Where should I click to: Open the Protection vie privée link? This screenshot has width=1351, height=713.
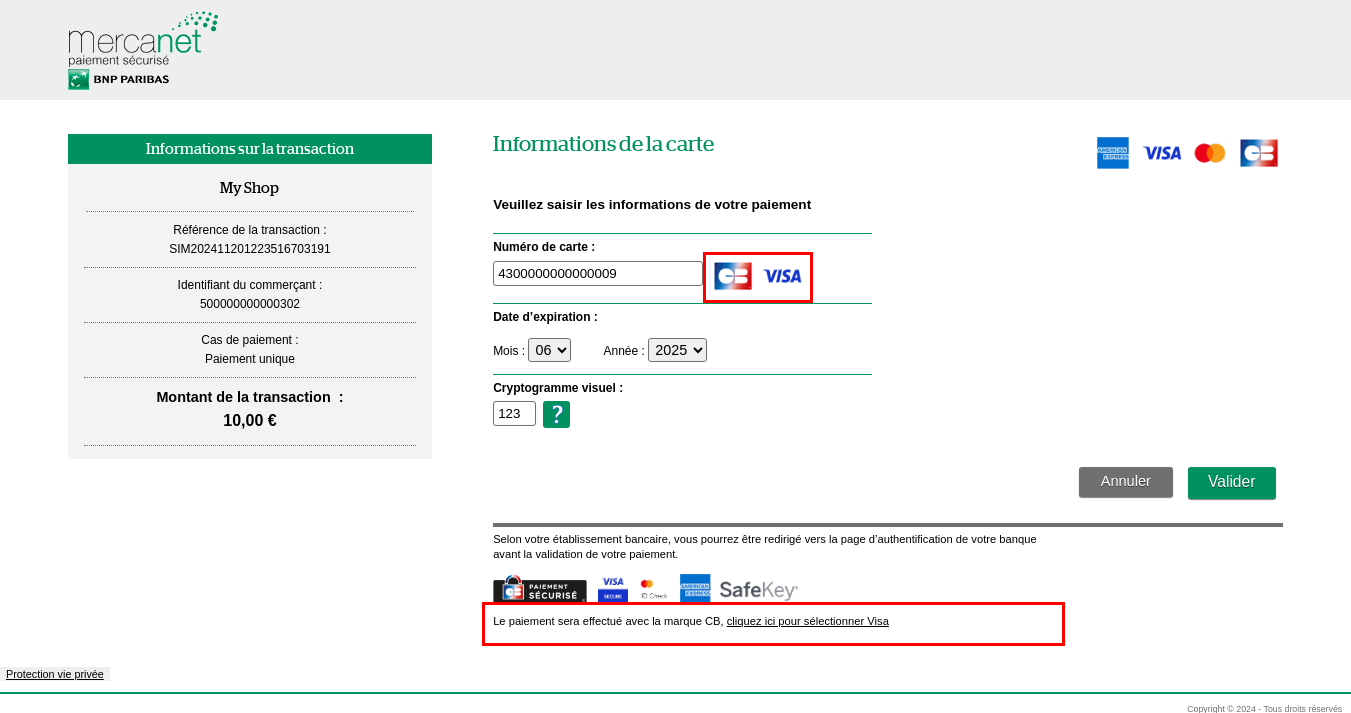pos(55,674)
